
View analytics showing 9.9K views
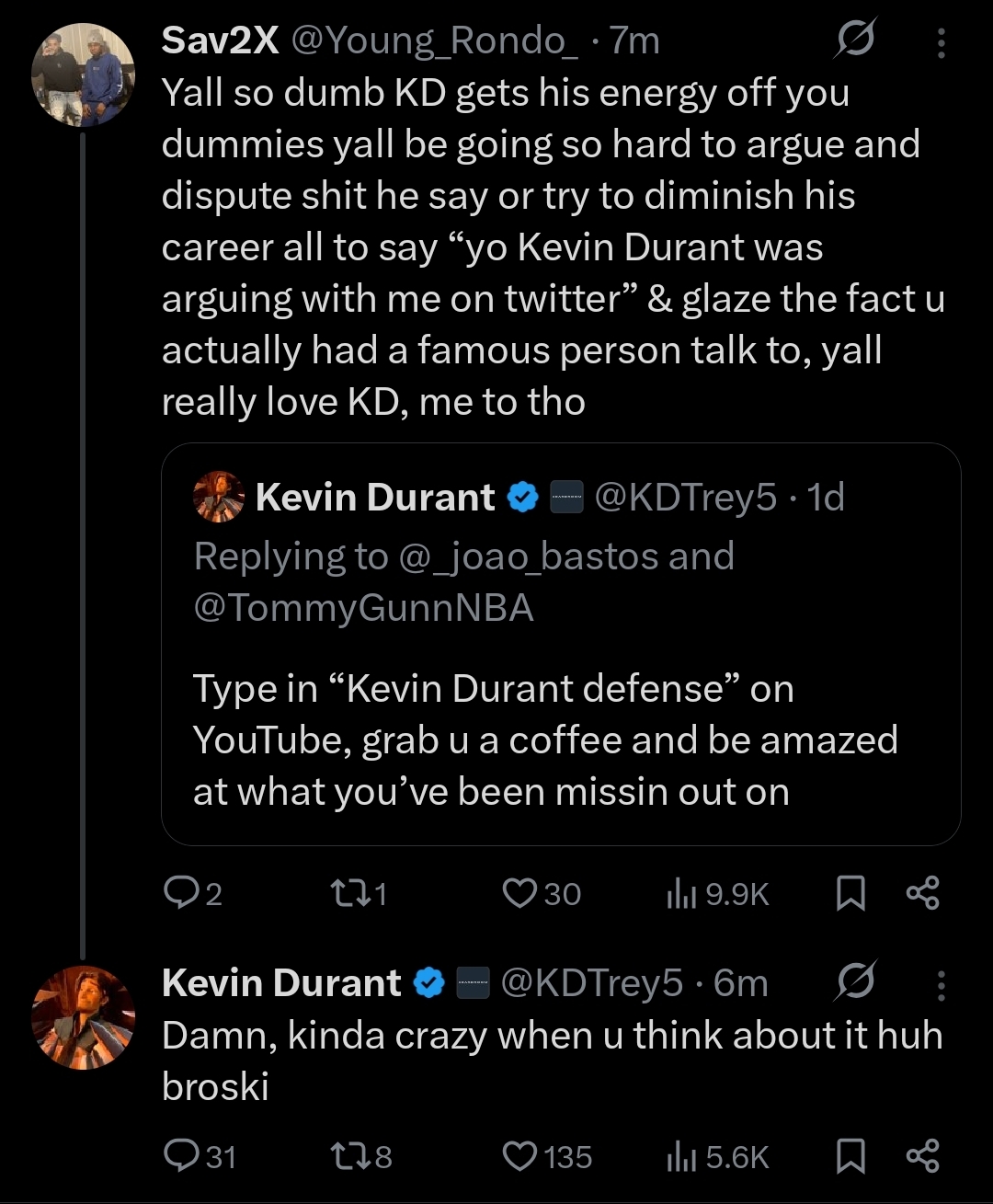[680, 894]
